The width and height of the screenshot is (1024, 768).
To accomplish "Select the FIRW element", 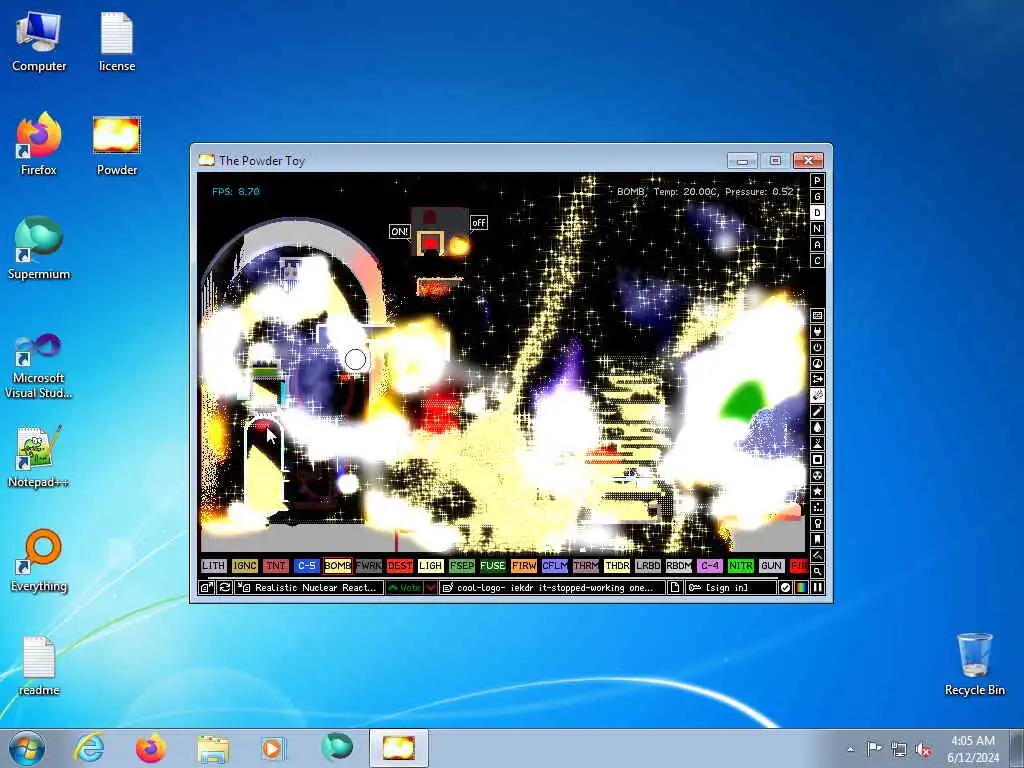I will coord(524,566).
